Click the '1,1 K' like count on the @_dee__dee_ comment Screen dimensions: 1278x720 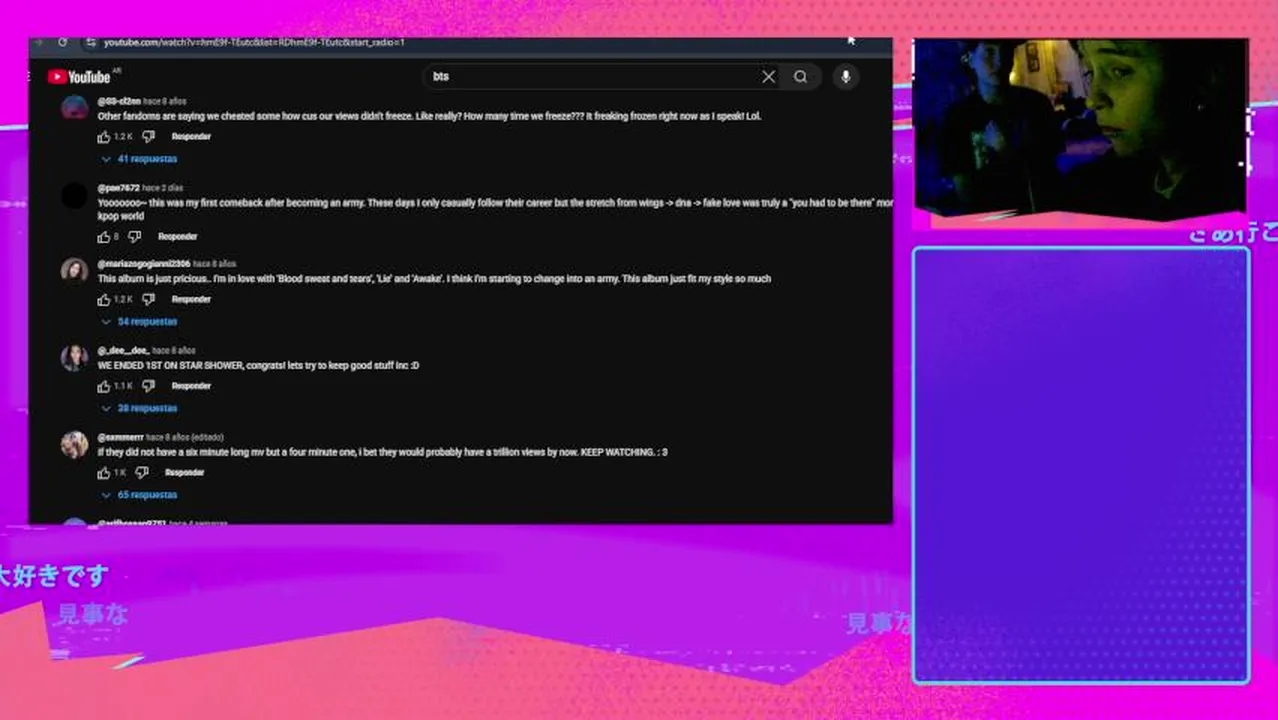[x=123, y=386]
